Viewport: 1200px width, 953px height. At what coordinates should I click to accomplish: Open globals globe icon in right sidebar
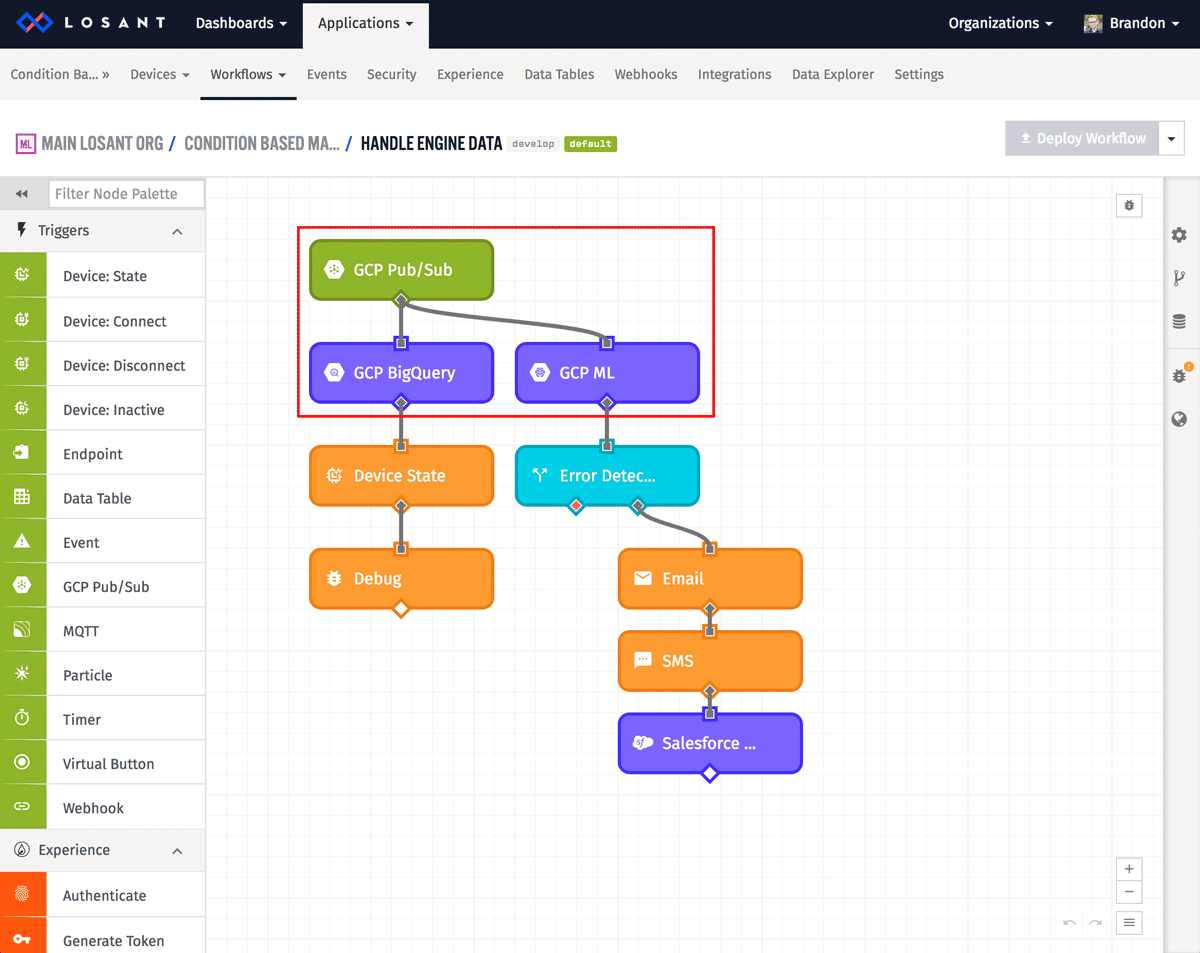1180,420
